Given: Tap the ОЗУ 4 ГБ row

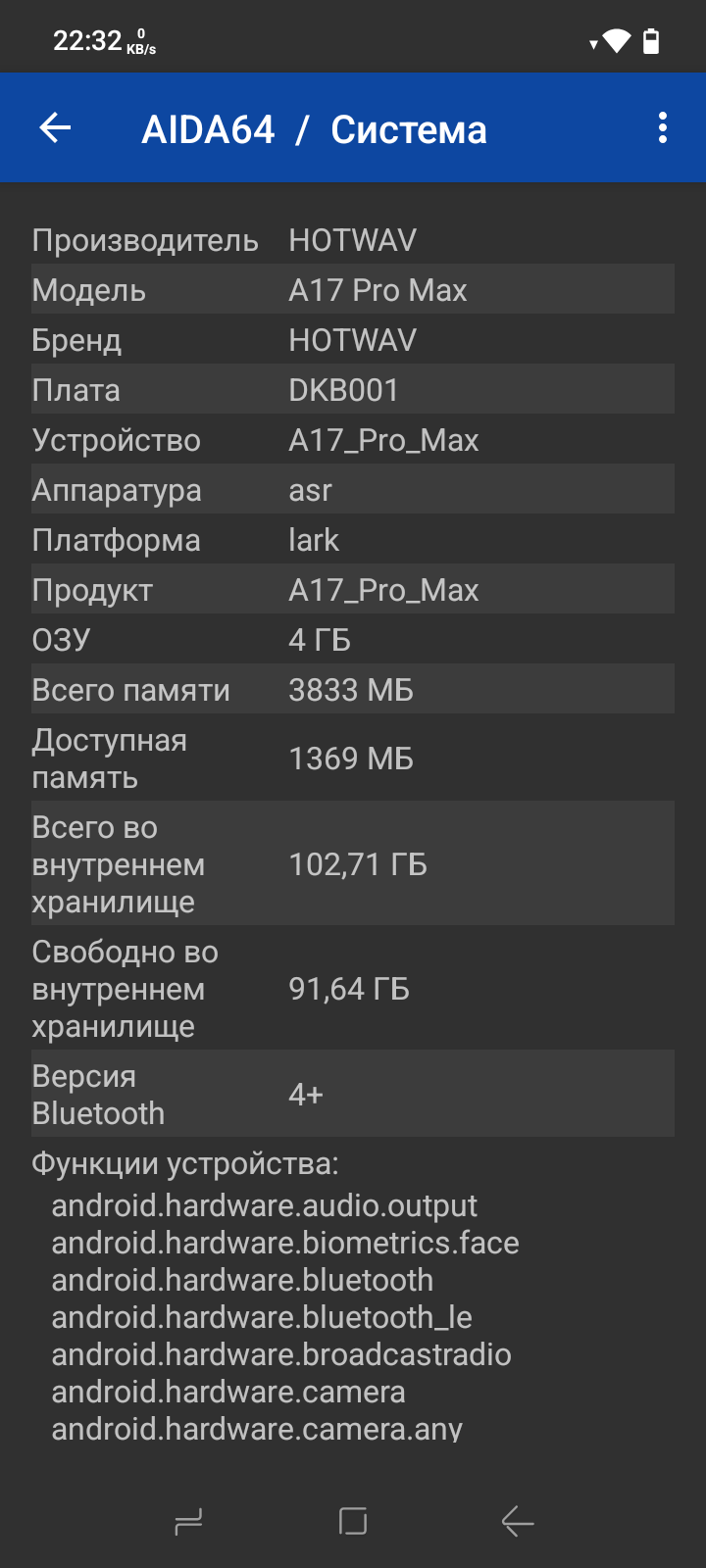Looking at the screenshot, I should pos(353,640).
